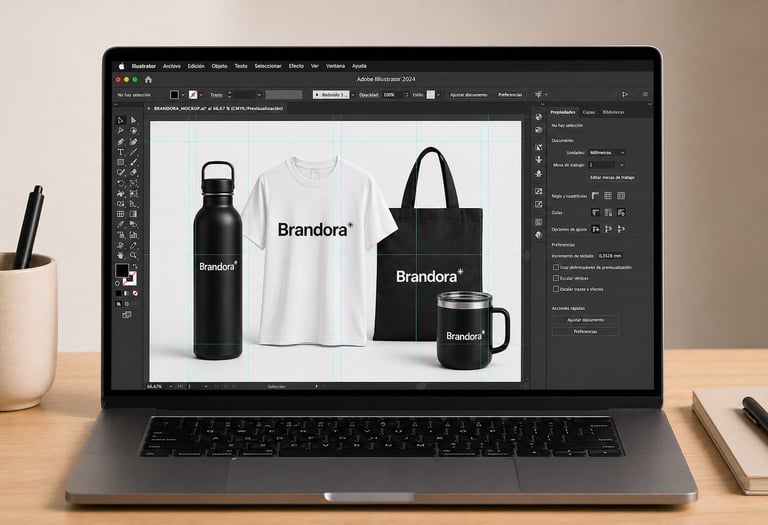This screenshot has height=525, width=768.
Task: Click Editar mesas de trabajo button
Action: [x=612, y=178]
